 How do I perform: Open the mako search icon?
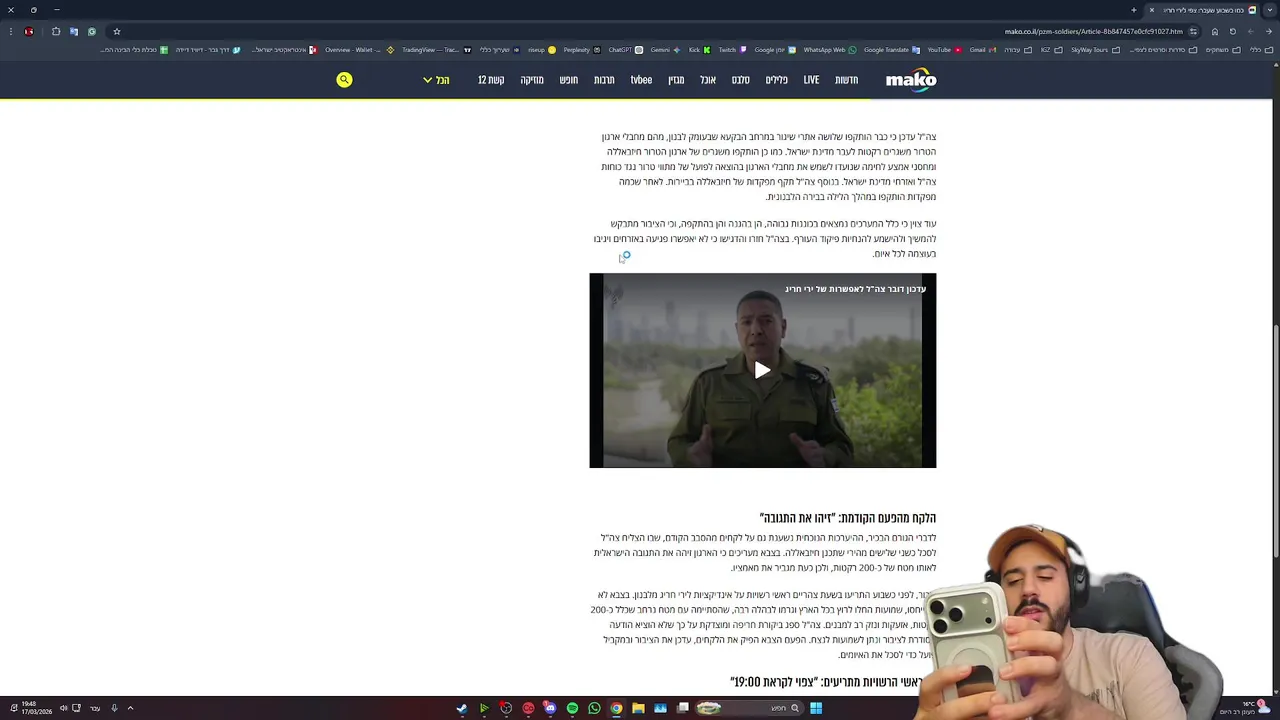(x=344, y=80)
